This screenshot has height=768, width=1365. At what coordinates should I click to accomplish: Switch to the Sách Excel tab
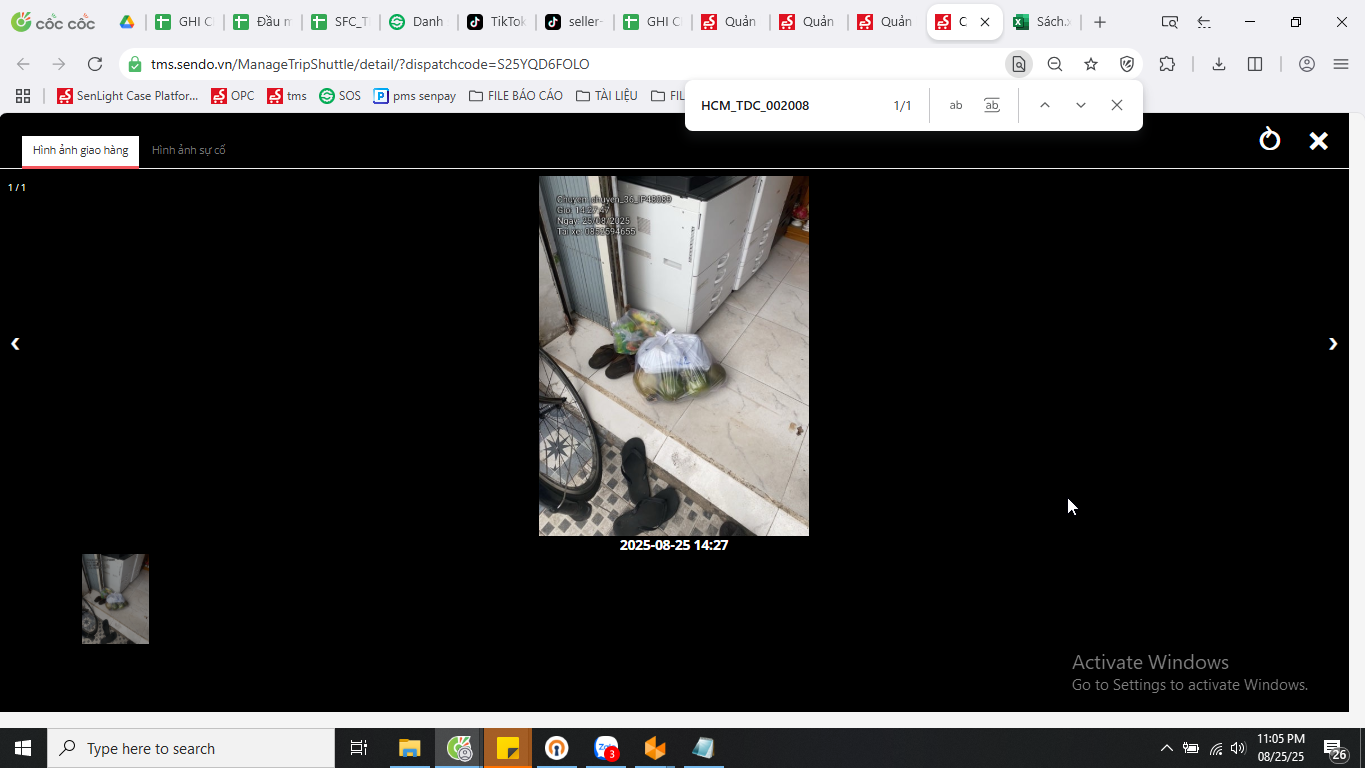(1043, 22)
